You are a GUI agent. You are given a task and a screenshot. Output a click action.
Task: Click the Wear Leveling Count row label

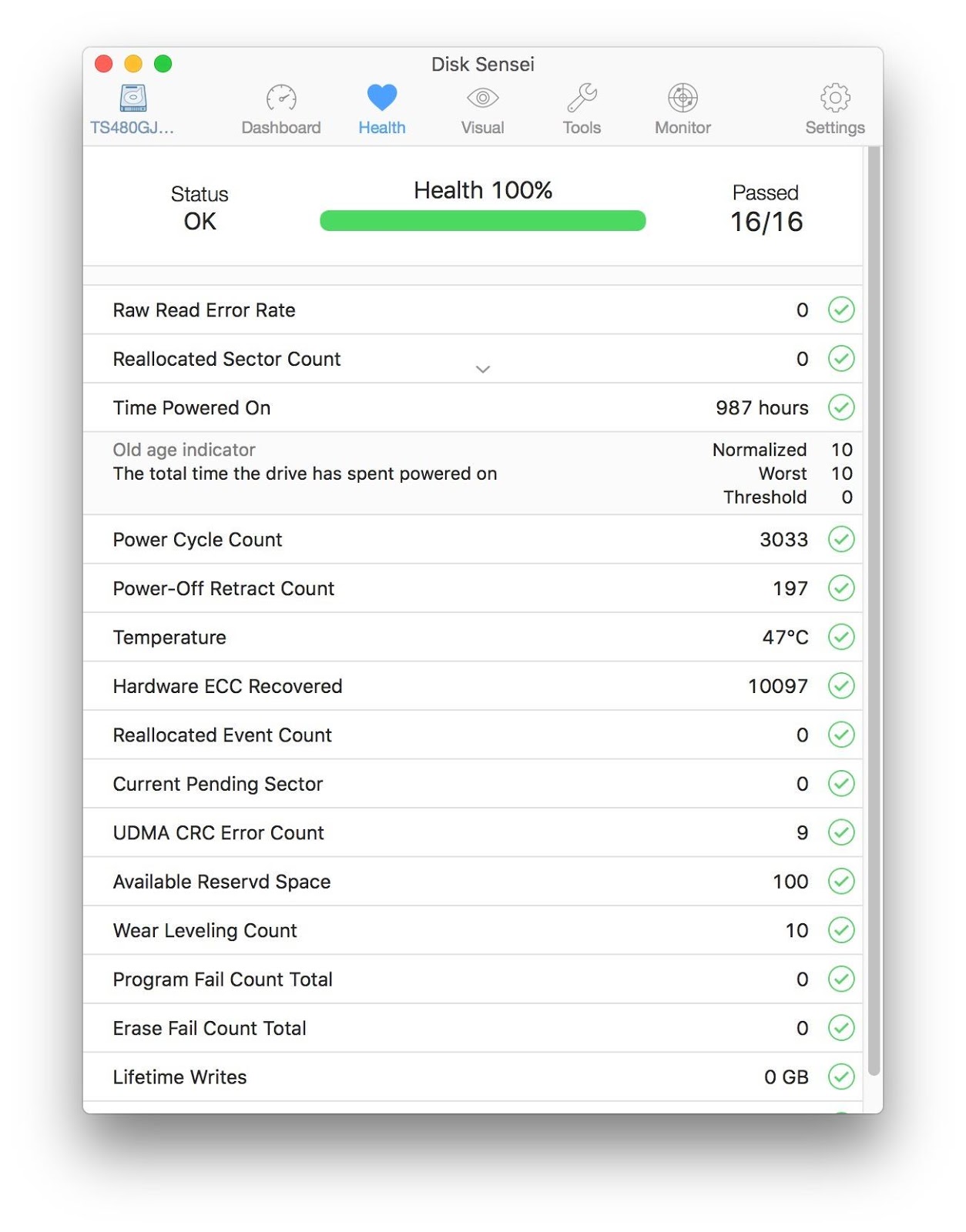[205, 930]
